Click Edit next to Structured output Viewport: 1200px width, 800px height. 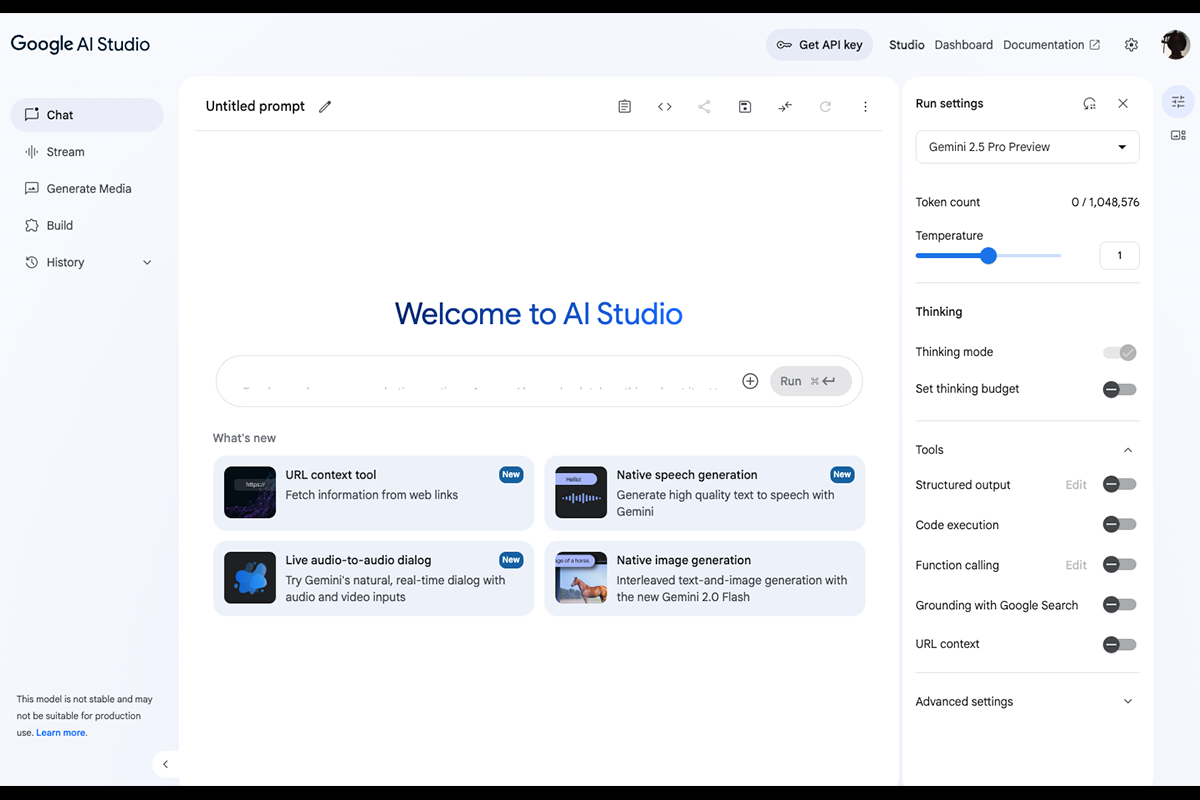tap(1076, 485)
